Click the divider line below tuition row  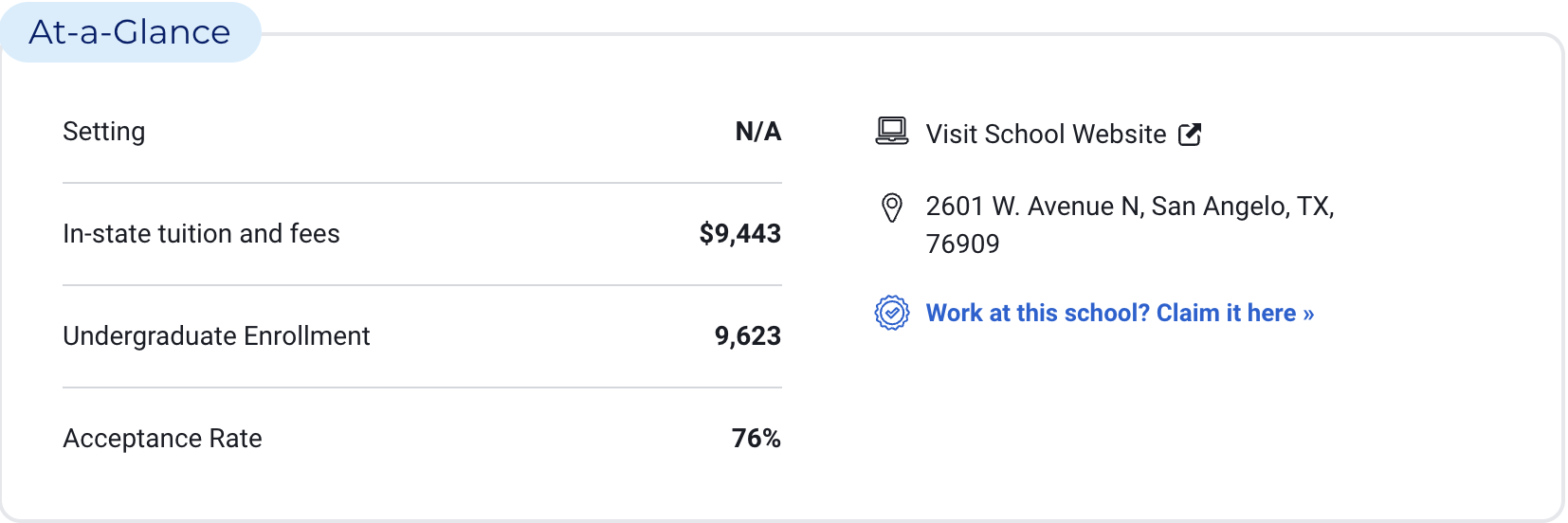click(422, 285)
